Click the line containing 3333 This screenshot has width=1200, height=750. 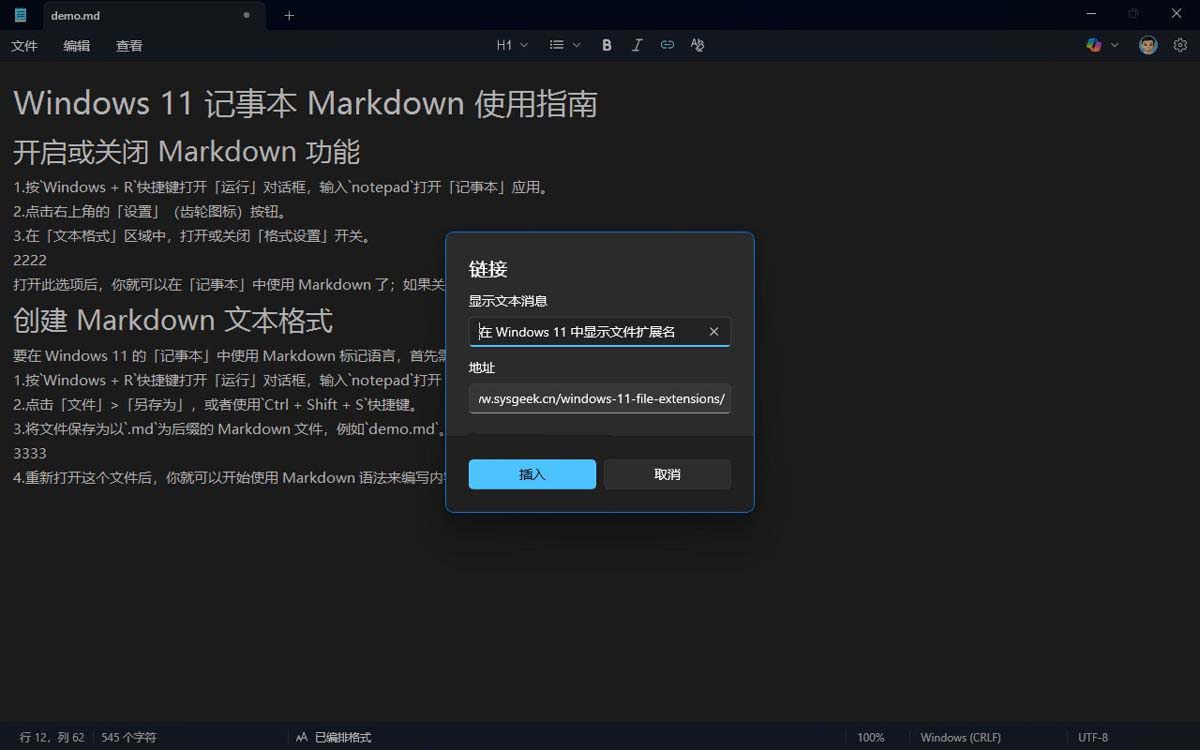point(30,453)
